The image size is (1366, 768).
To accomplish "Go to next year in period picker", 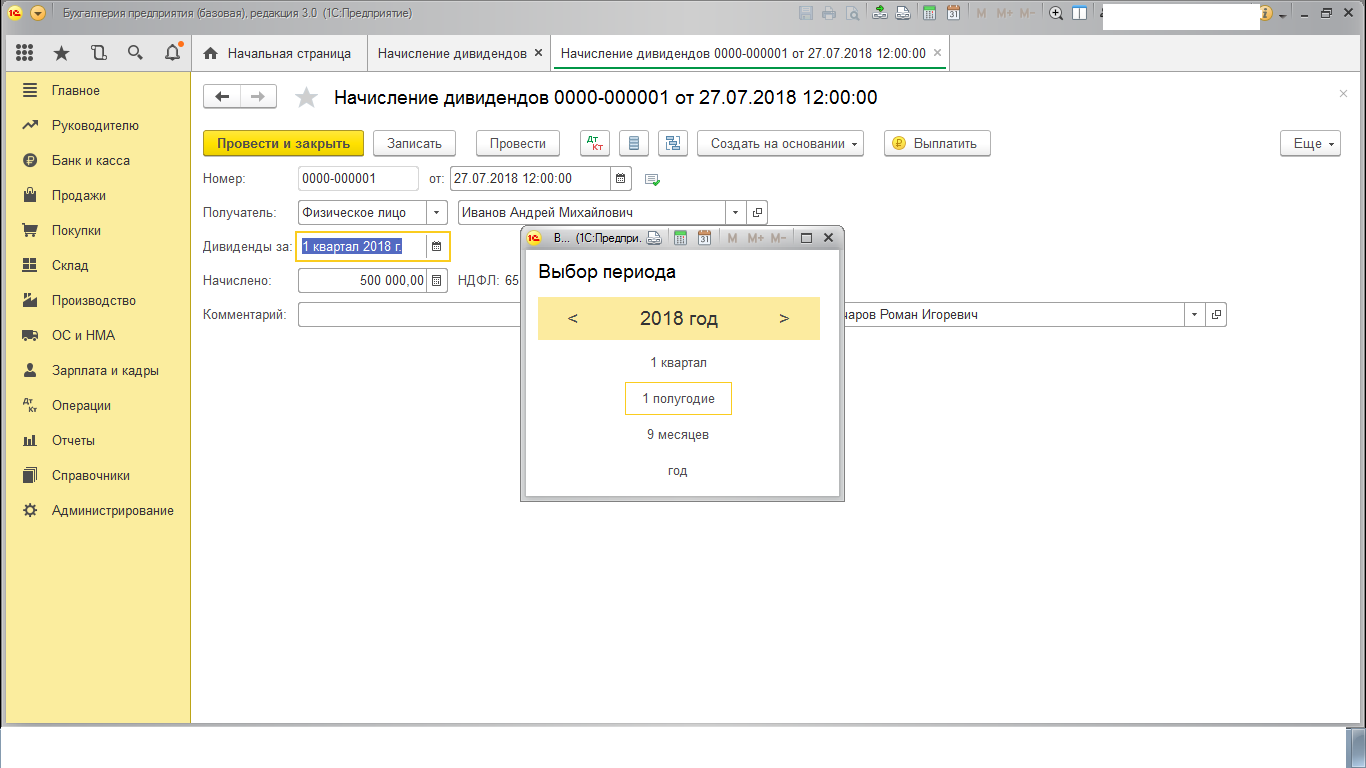I will coord(784,319).
